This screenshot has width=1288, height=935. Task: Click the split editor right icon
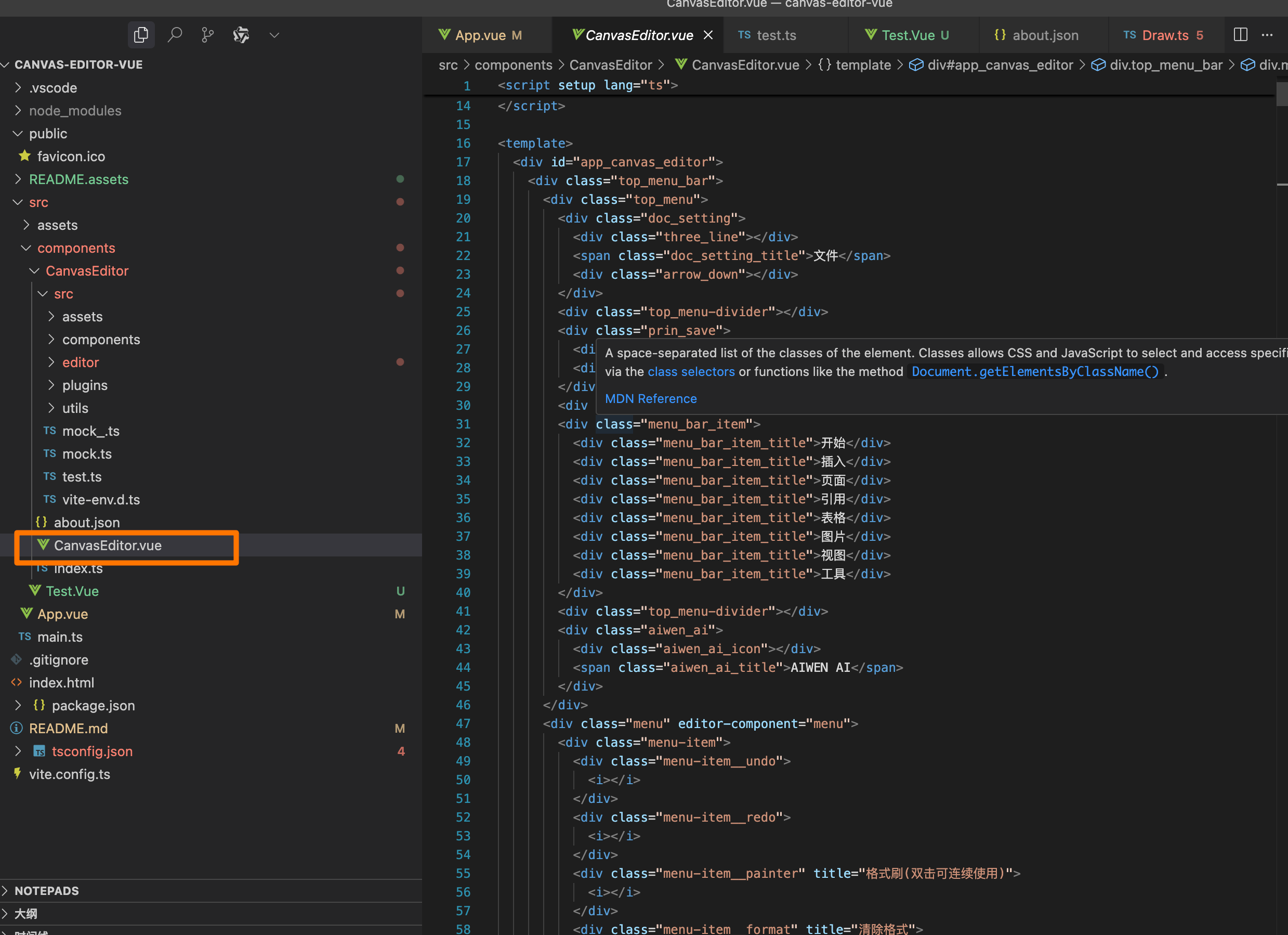click(x=1240, y=35)
